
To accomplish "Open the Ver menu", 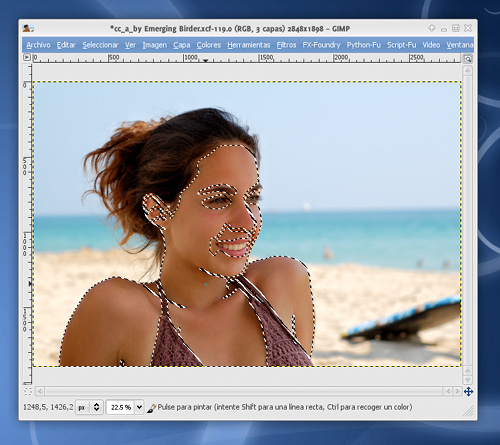I will (130, 45).
